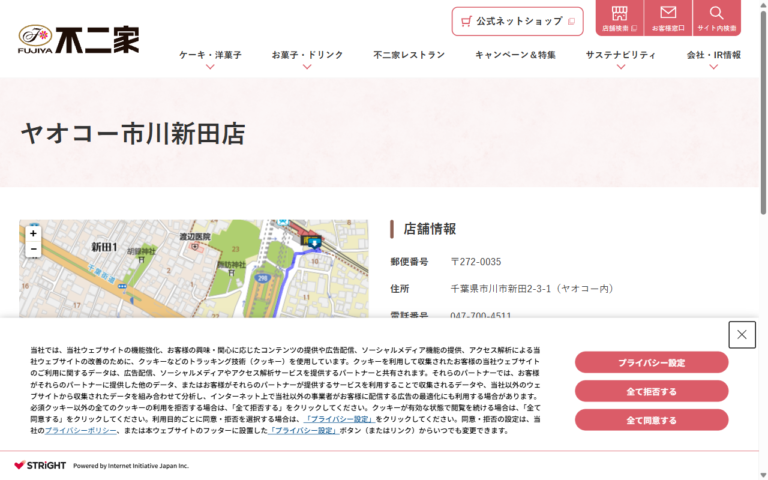Click 全て拒否する button
This screenshot has height=480, width=768.
[x=651, y=391]
